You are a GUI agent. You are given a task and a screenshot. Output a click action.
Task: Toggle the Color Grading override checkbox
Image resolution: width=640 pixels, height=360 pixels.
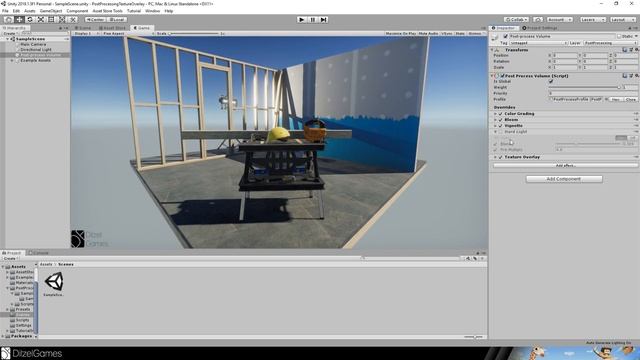[501, 114]
